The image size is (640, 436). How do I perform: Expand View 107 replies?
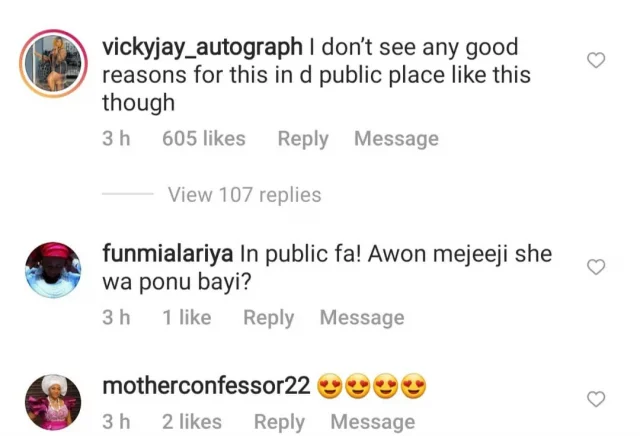[x=244, y=195]
